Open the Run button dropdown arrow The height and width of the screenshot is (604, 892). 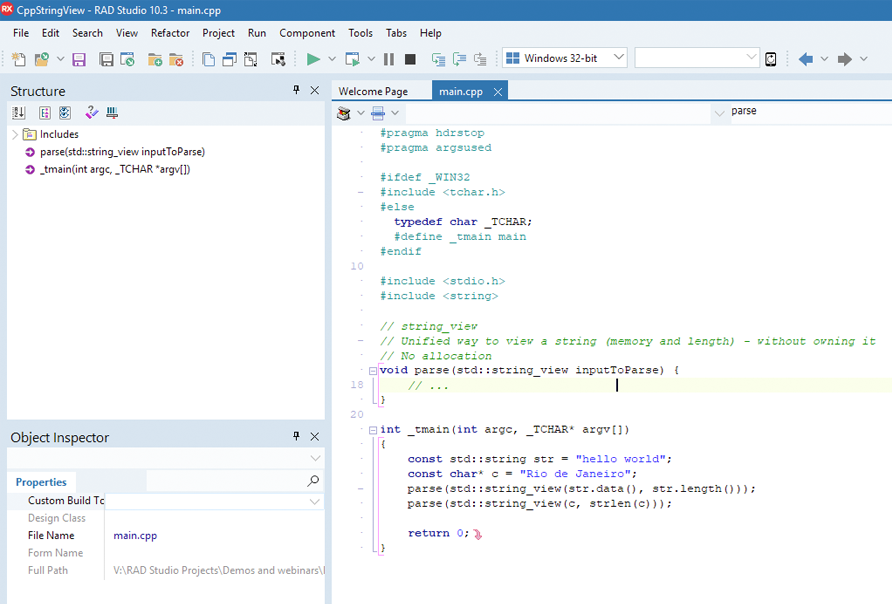tap(332, 59)
